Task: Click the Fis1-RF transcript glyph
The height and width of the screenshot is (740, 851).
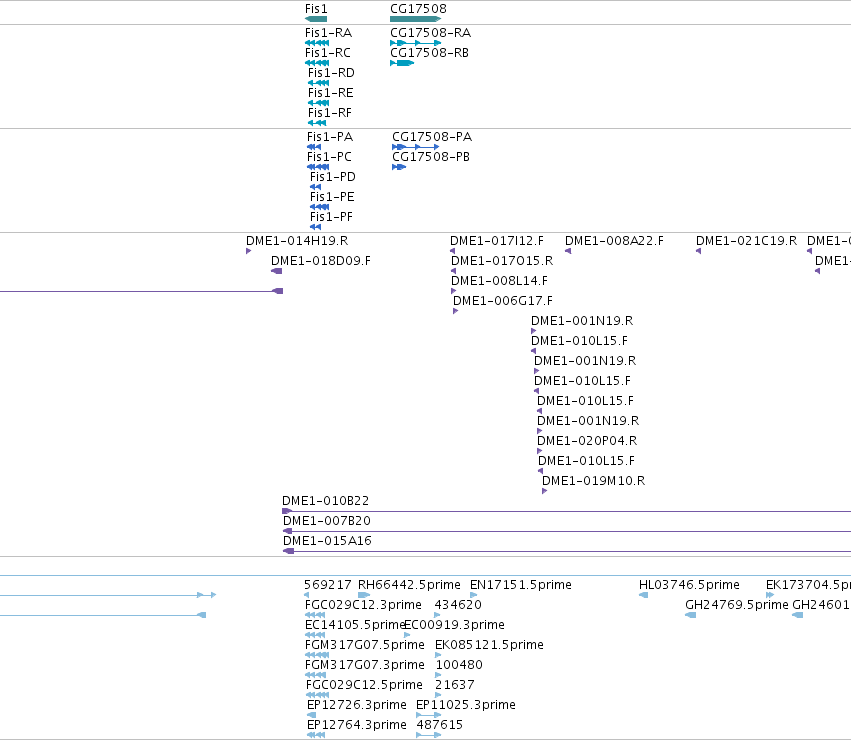Action: pos(317,123)
